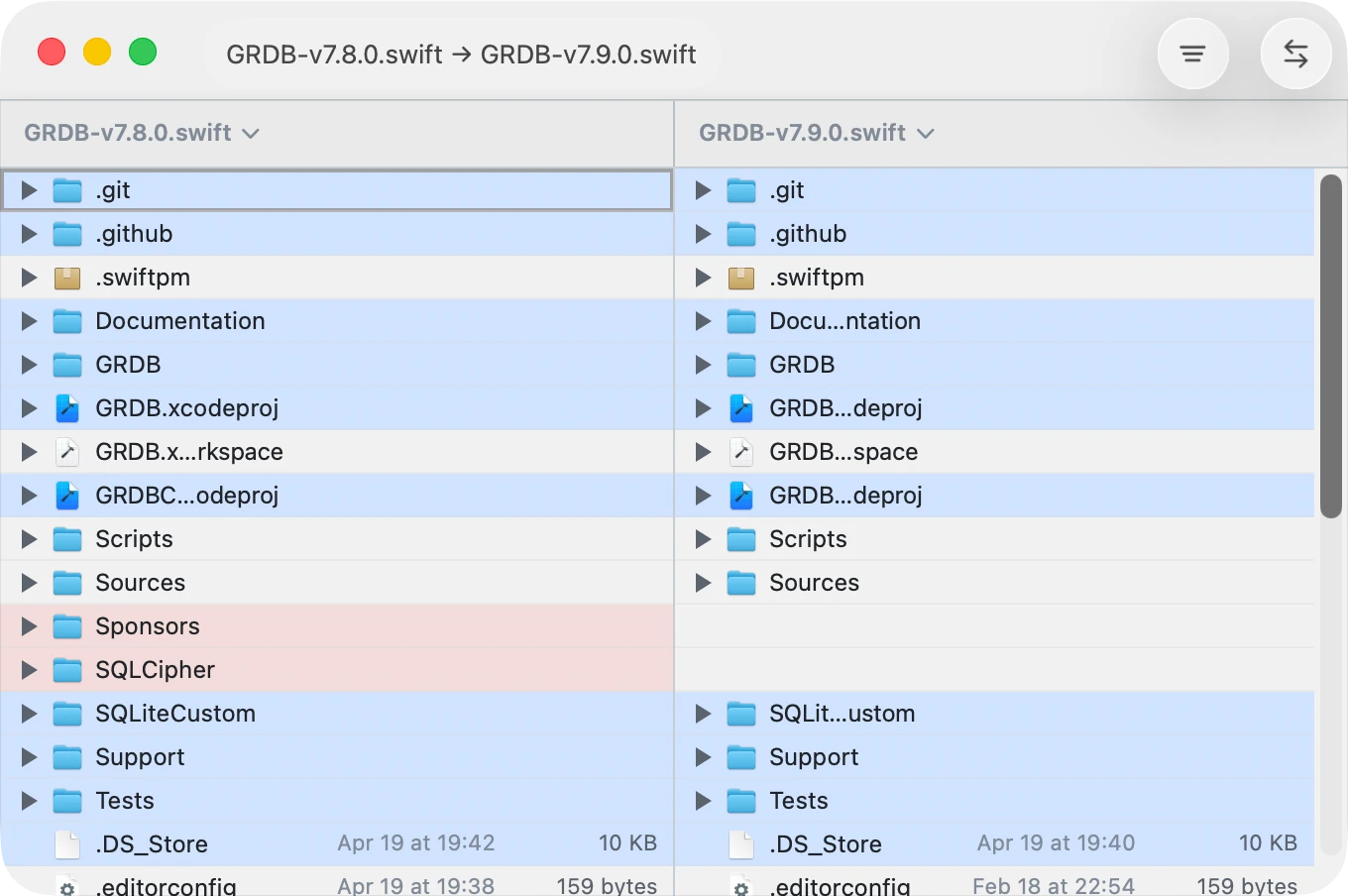
Task: Click the .swiftpm package icon in the v7.8.0 pane
Action: [x=67, y=278]
